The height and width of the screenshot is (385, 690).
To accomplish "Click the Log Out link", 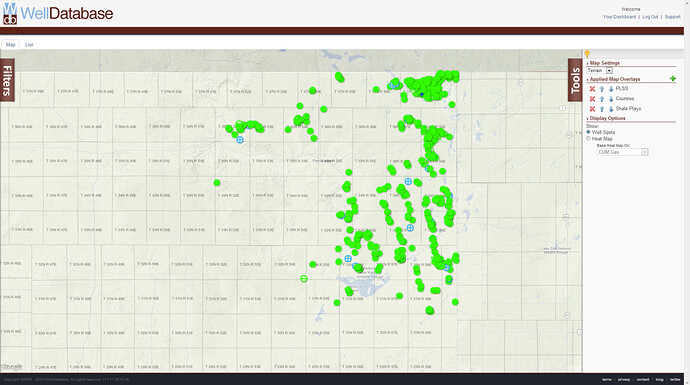I will click(x=650, y=17).
